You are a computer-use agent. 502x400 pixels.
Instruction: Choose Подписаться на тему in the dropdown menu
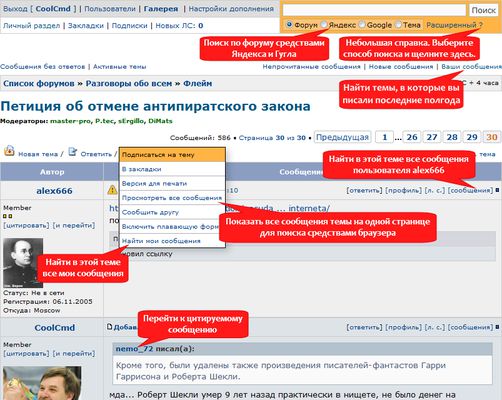point(172,155)
